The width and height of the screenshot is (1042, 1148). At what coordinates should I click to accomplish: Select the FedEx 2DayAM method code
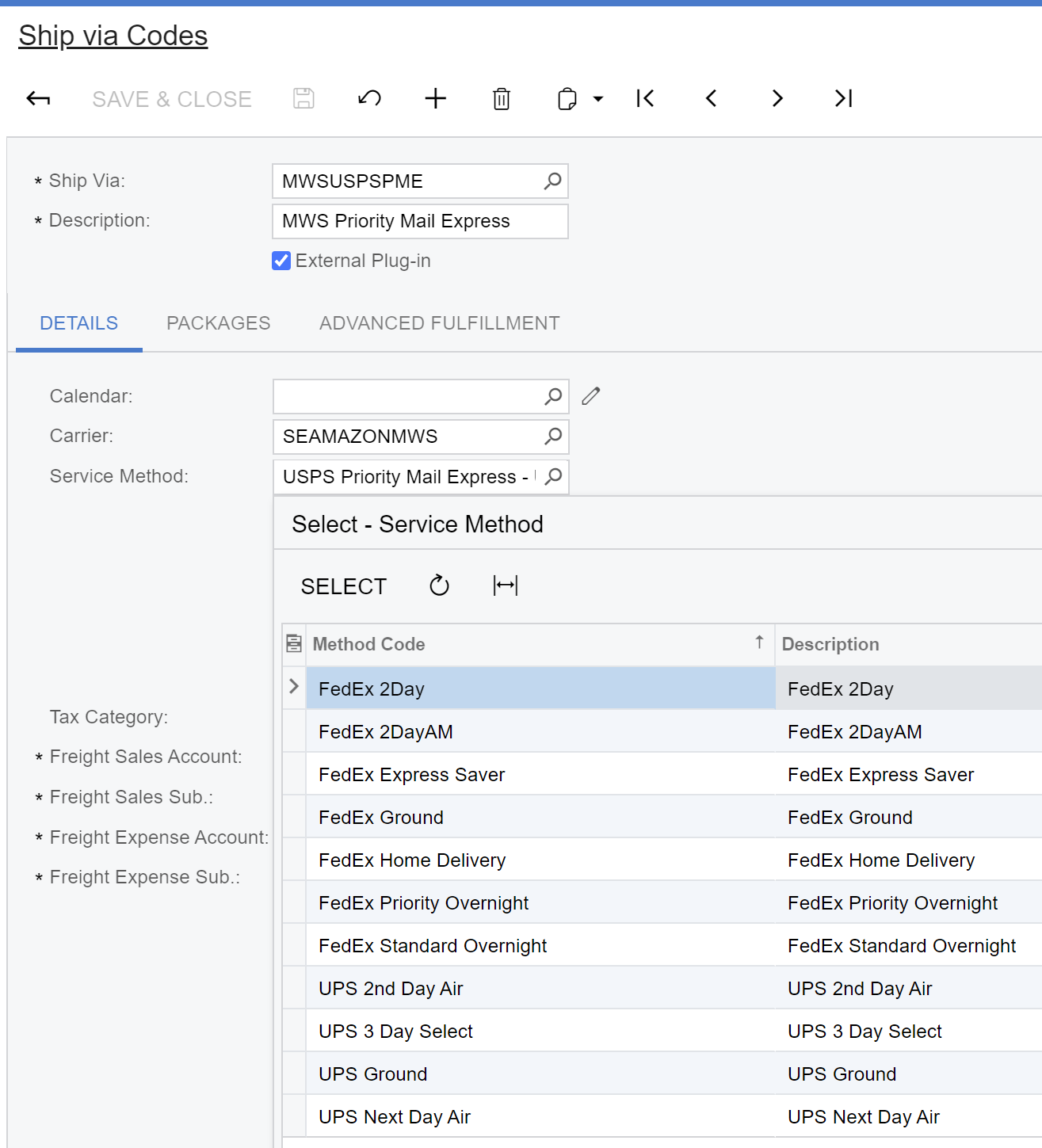pos(540,731)
